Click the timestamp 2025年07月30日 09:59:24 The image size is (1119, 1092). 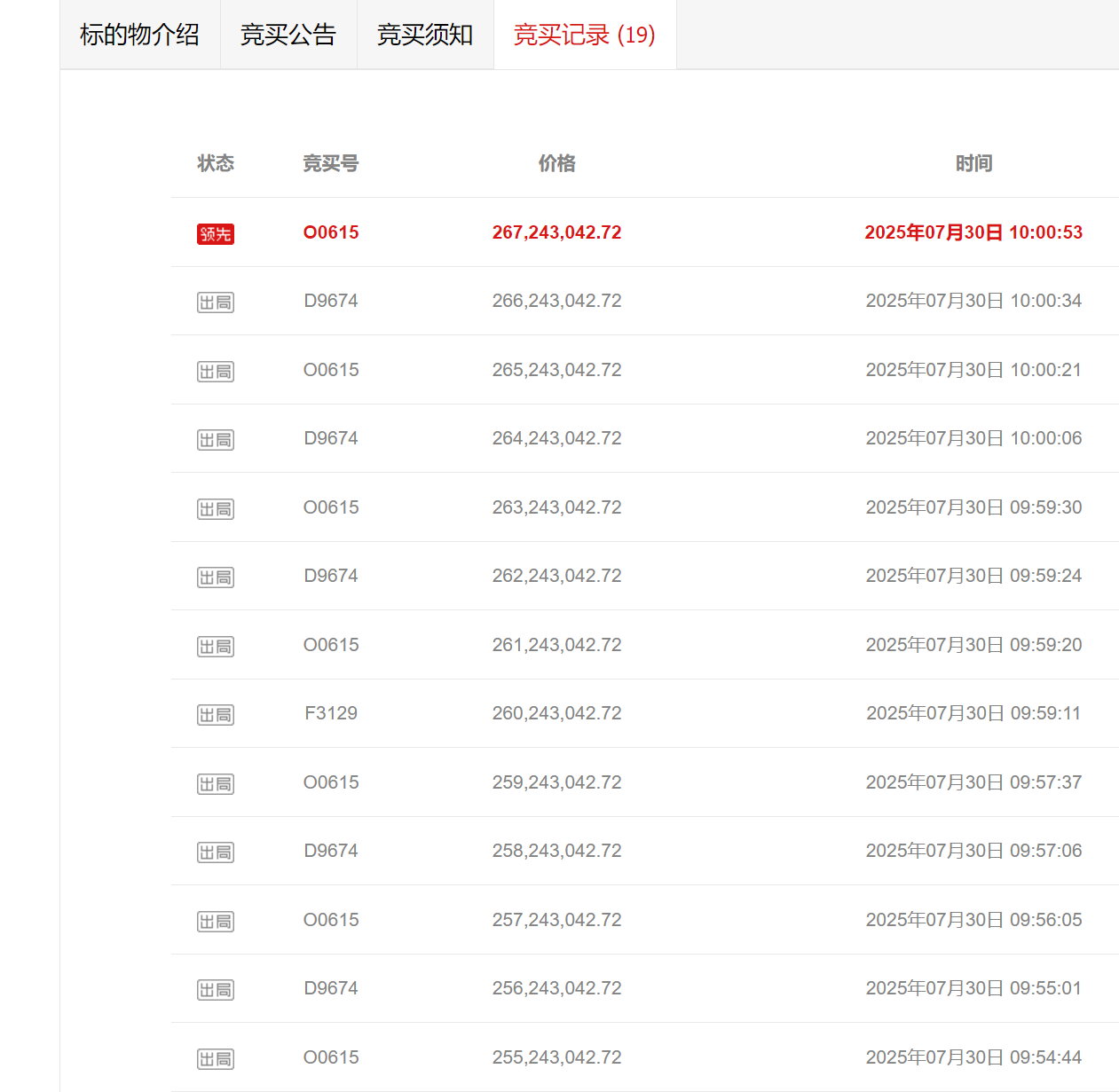click(973, 576)
